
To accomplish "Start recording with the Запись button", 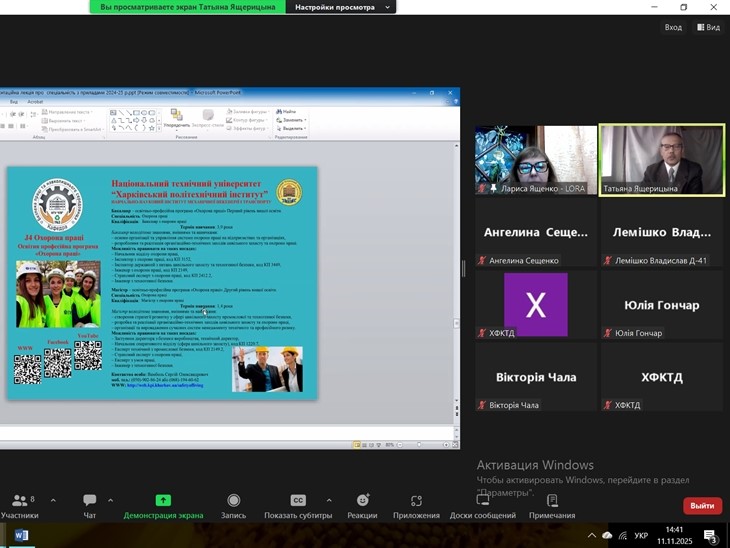I will click(233, 503).
